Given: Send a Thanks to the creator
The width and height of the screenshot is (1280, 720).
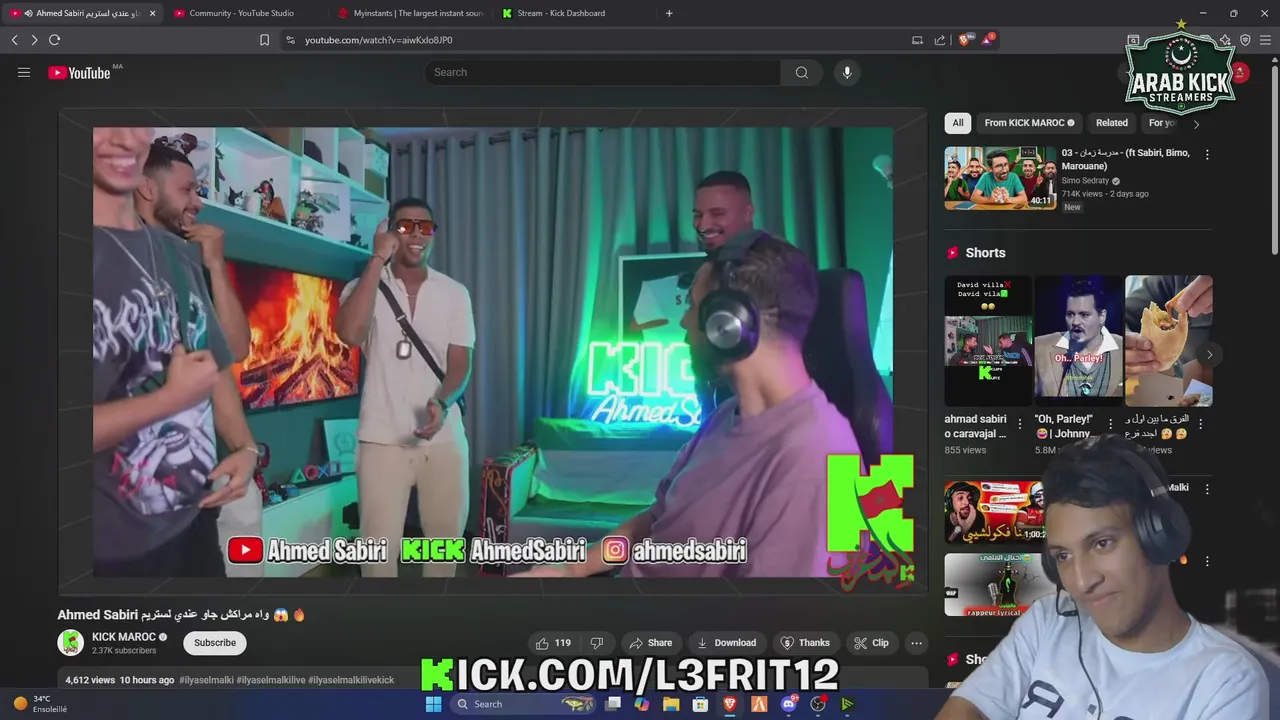Looking at the screenshot, I should pos(805,643).
